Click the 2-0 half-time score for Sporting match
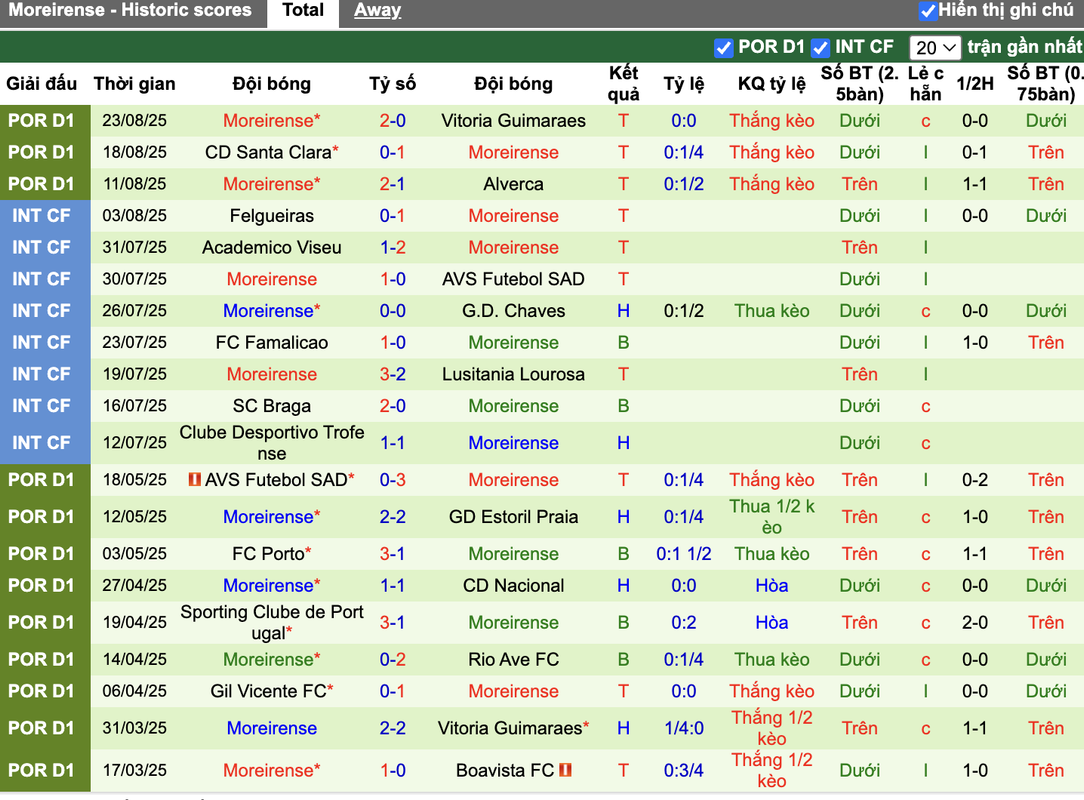The width and height of the screenshot is (1084, 800). pyautogui.click(x=975, y=623)
